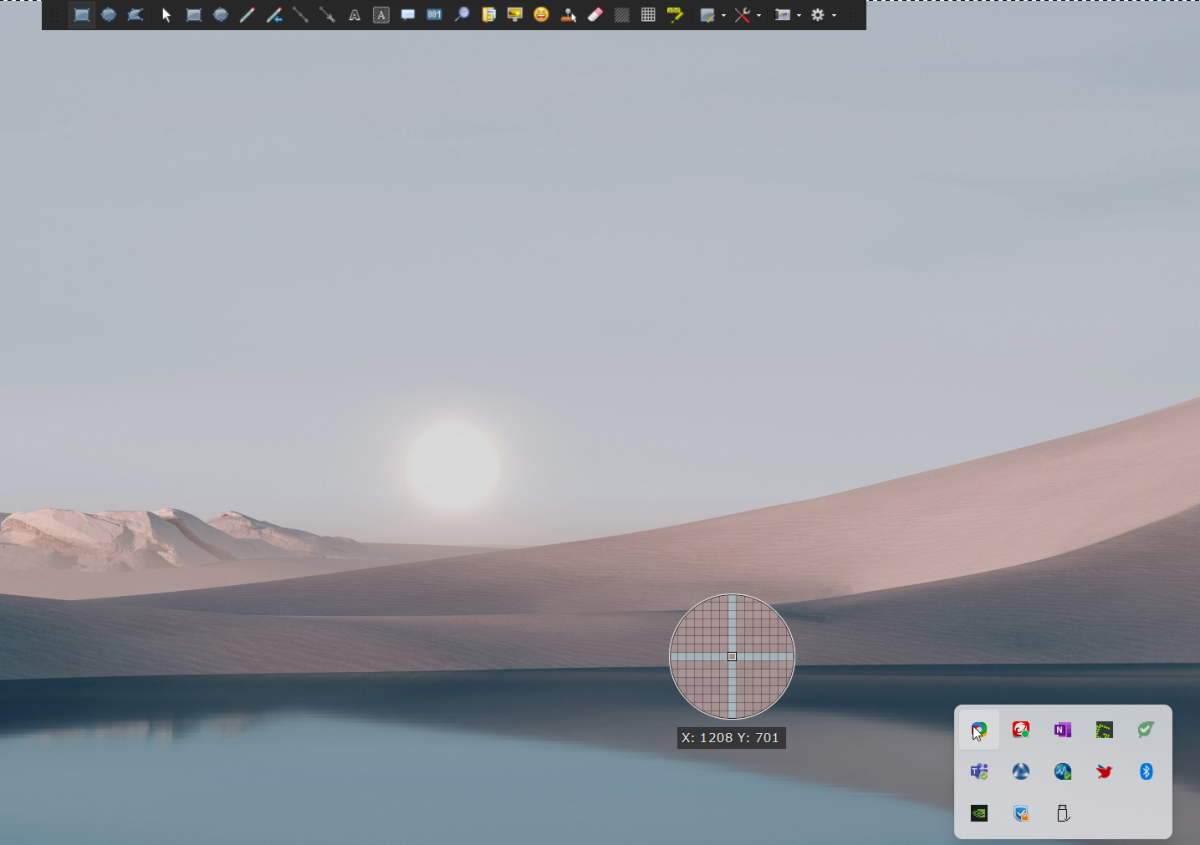Choose the stamp tool in toolbar
Viewport: 1200px width, 845px height.
click(x=568, y=15)
